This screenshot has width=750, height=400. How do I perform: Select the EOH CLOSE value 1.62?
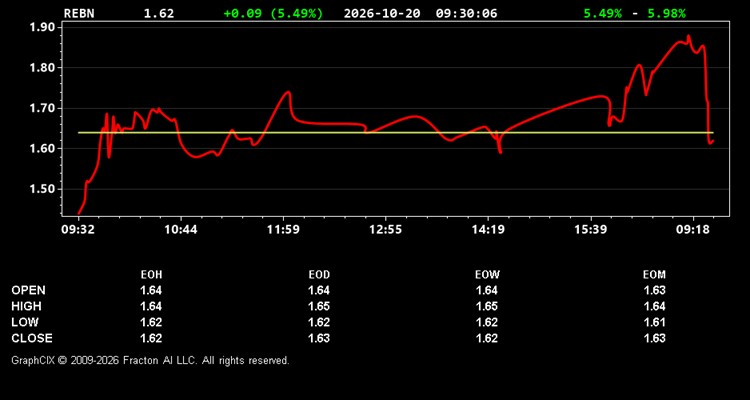coord(151,338)
